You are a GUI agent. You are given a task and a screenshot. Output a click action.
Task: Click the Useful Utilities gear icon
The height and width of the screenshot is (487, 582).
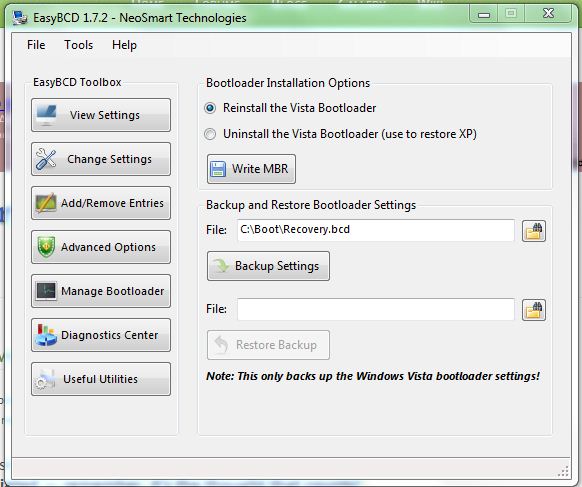tap(45, 379)
